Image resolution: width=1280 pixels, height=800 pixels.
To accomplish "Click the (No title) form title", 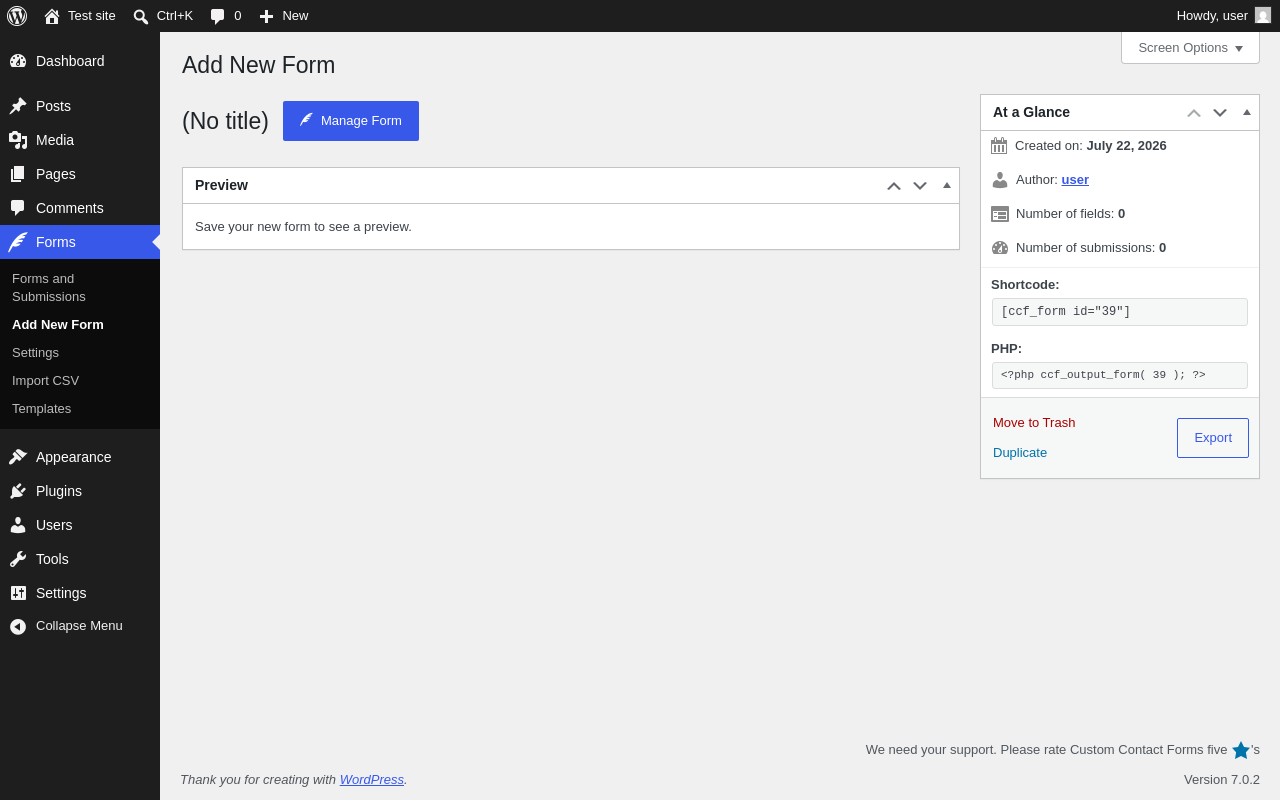I will point(225,121).
